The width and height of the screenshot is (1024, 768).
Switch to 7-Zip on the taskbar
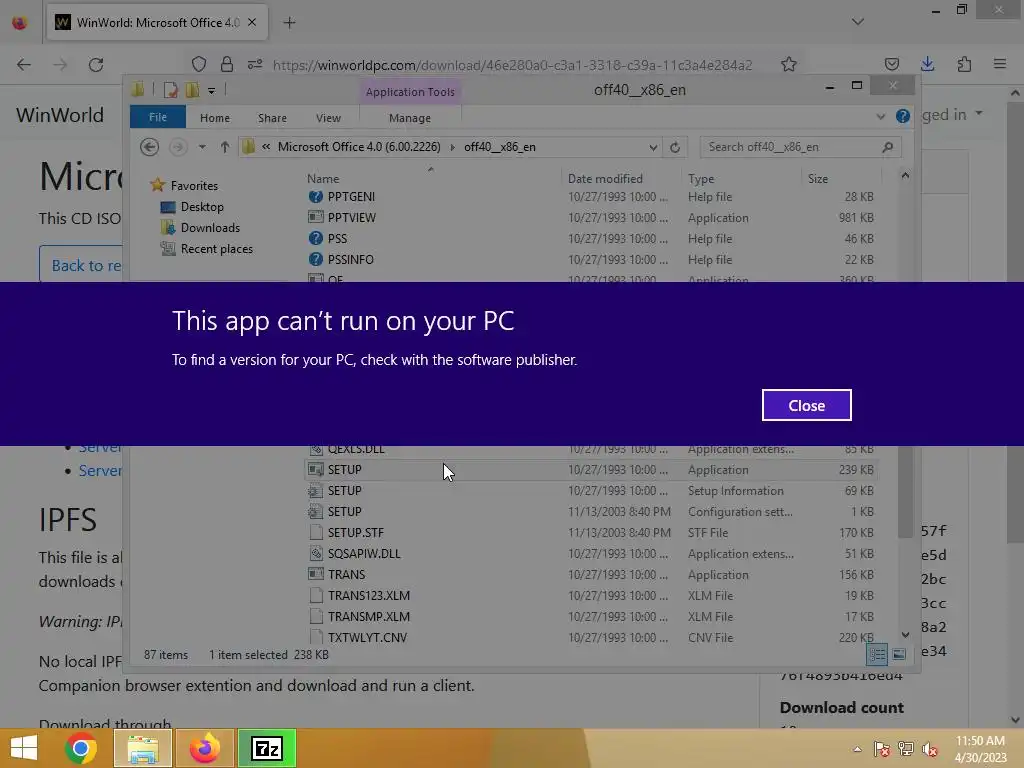[267, 748]
